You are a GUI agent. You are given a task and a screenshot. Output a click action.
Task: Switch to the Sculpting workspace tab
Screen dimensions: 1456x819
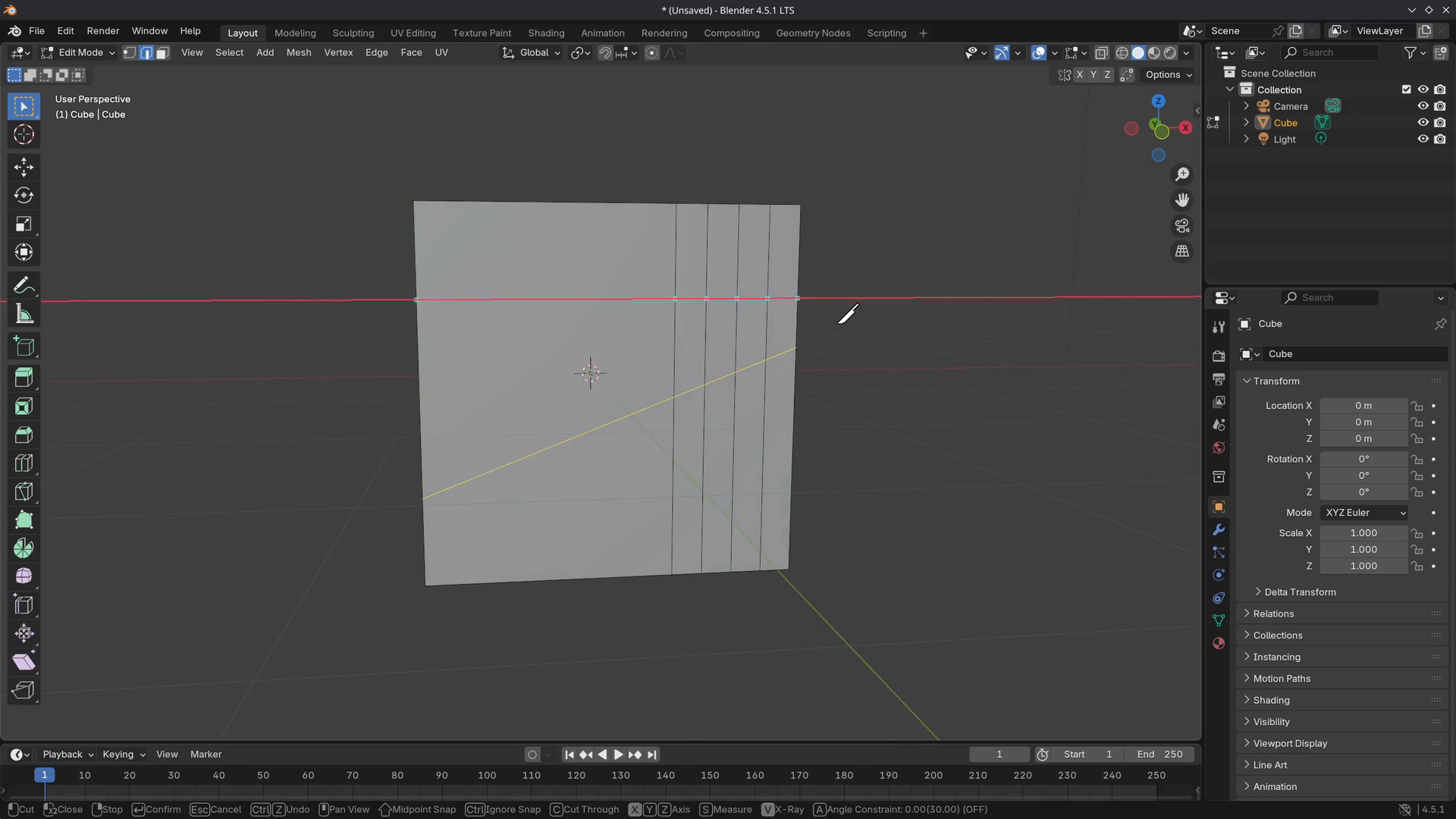tap(353, 33)
